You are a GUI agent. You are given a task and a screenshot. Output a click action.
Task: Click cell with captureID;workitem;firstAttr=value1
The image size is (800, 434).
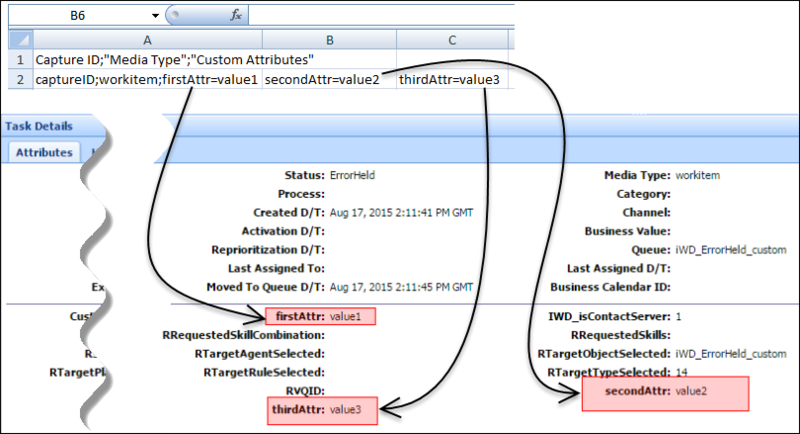coord(148,80)
